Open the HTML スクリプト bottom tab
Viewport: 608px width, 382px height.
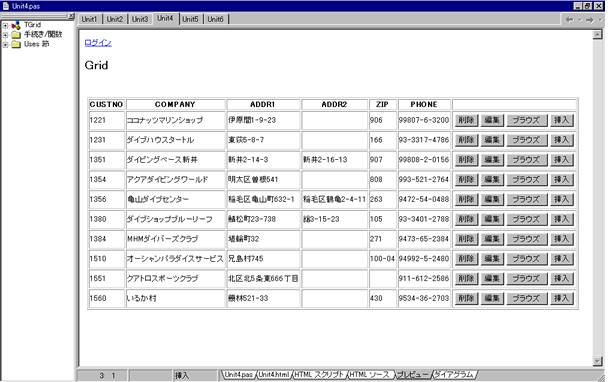pyautogui.click(x=320, y=375)
